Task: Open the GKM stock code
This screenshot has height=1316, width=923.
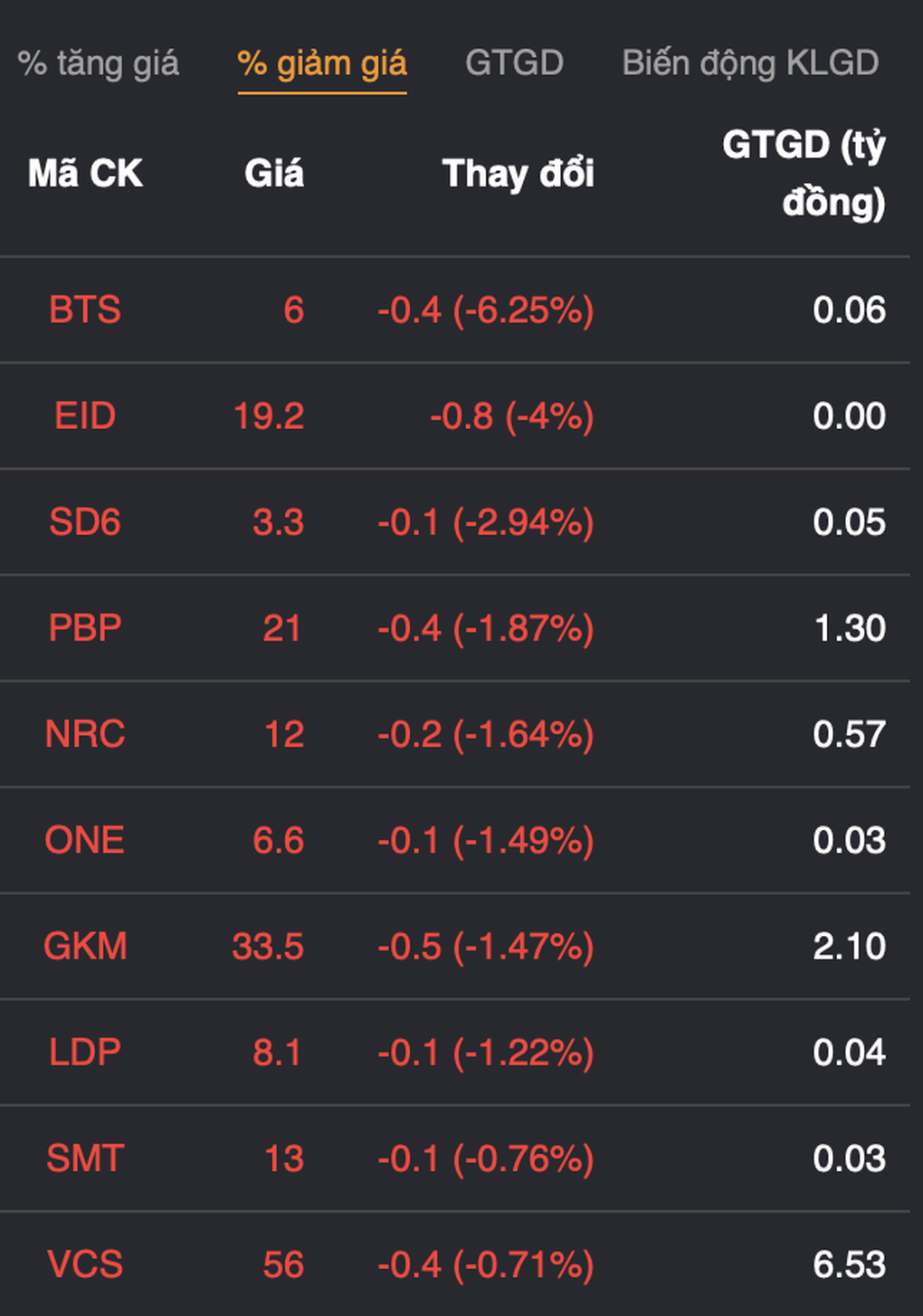Action: pos(85,947)
